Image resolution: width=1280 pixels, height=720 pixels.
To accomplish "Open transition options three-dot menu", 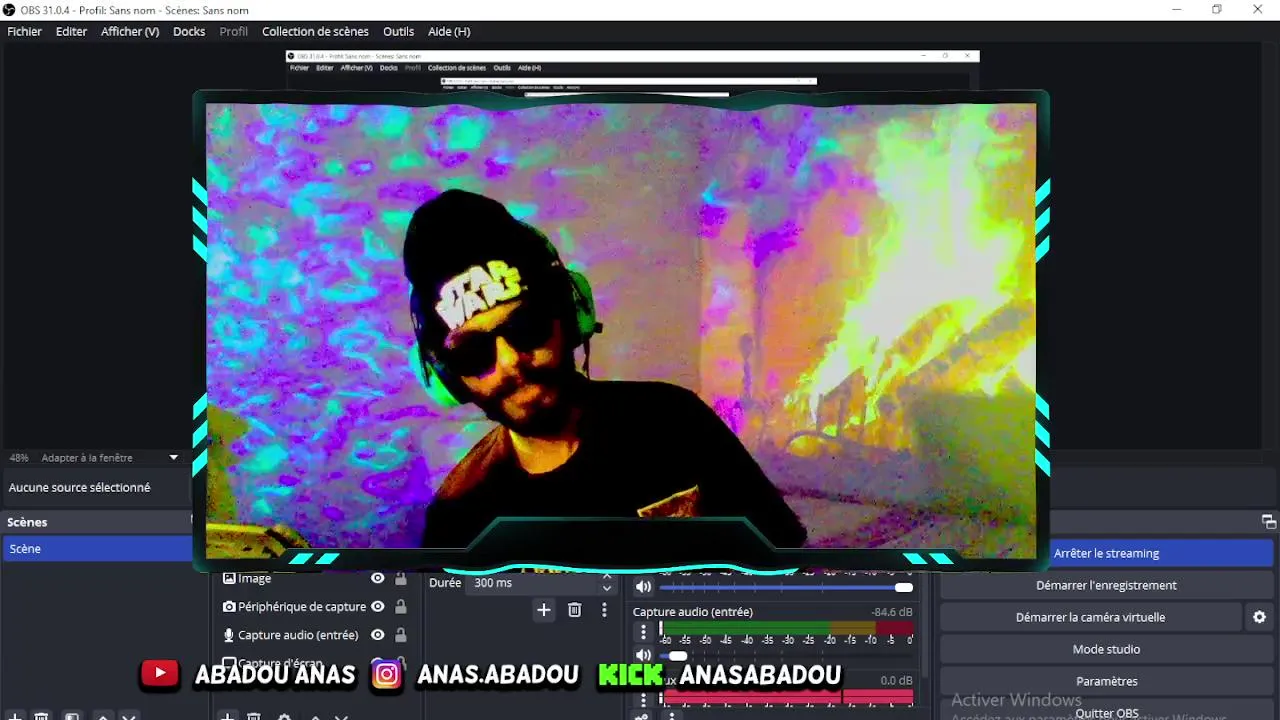I will 604,610.
